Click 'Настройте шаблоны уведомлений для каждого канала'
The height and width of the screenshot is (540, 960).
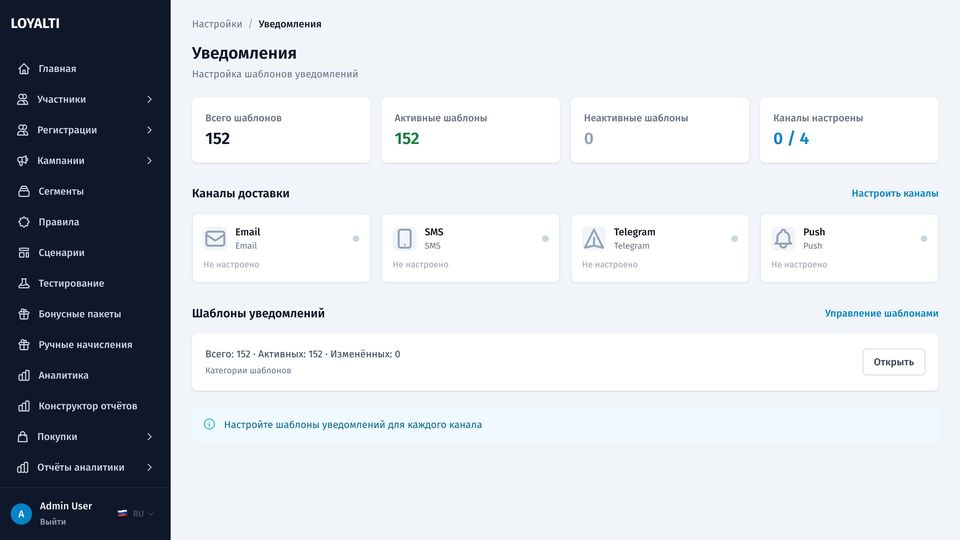pos(353,424)
